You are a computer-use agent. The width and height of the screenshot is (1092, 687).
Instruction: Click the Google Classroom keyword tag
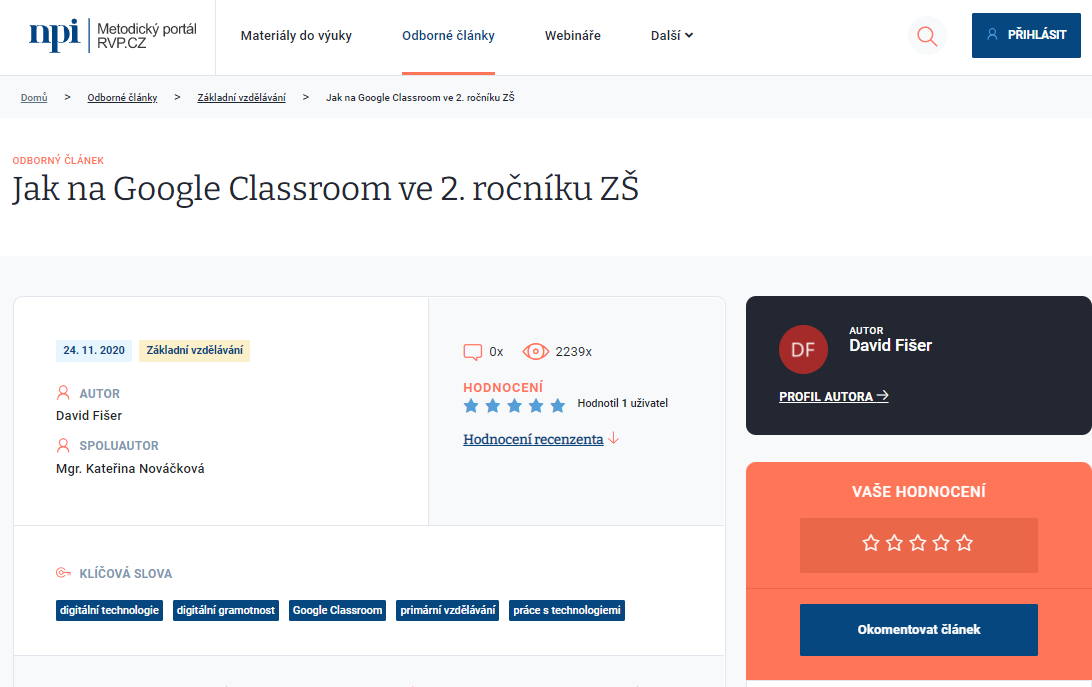point(337,610)
